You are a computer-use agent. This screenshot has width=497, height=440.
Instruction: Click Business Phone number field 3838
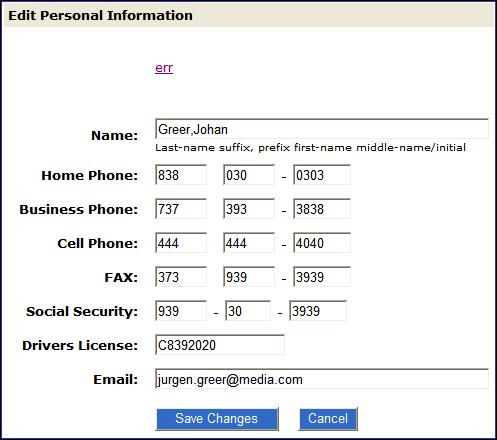pos(322,209)
